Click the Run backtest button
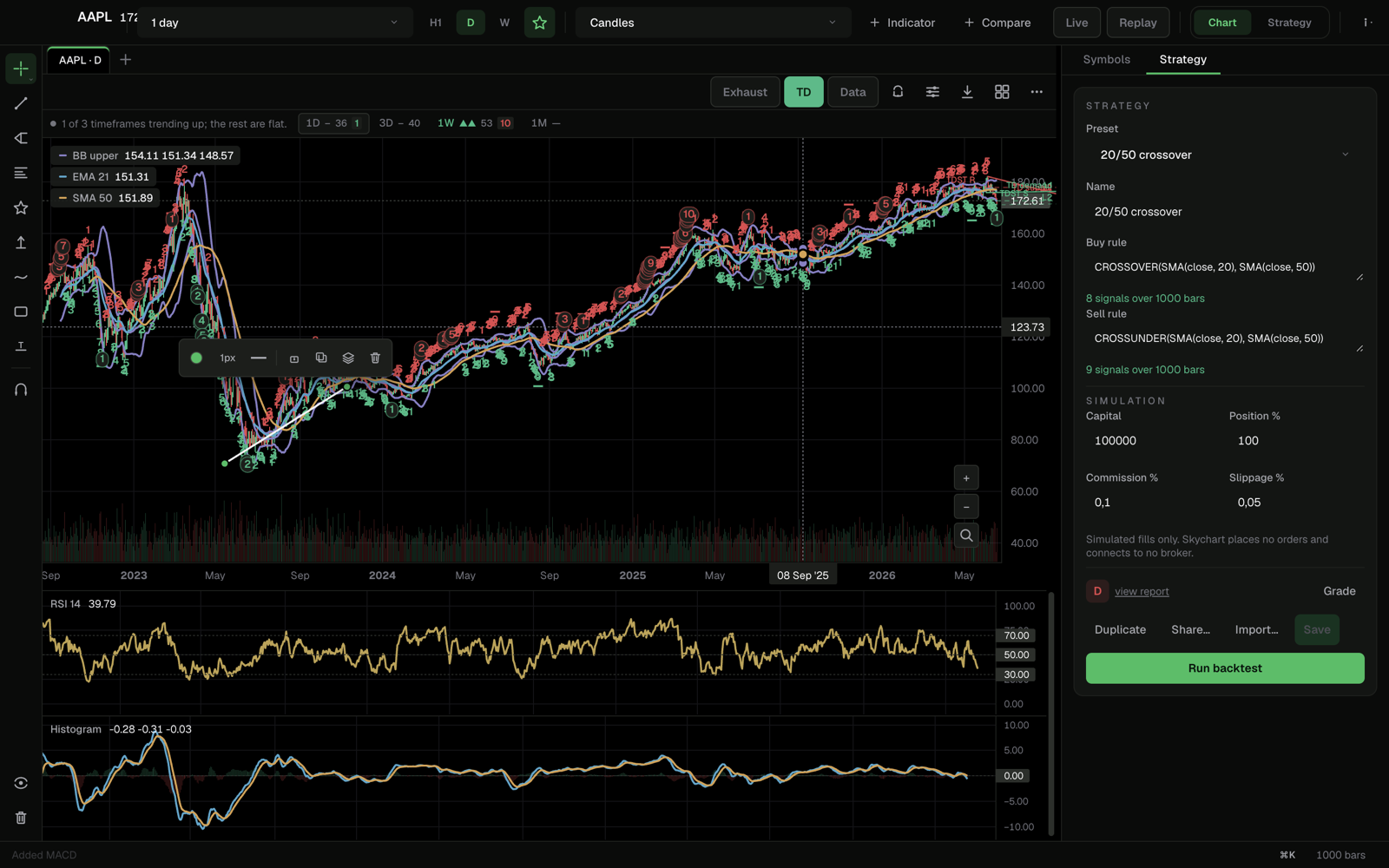Viewport: 1389px width, 868px height. [x=1225, y=668]
